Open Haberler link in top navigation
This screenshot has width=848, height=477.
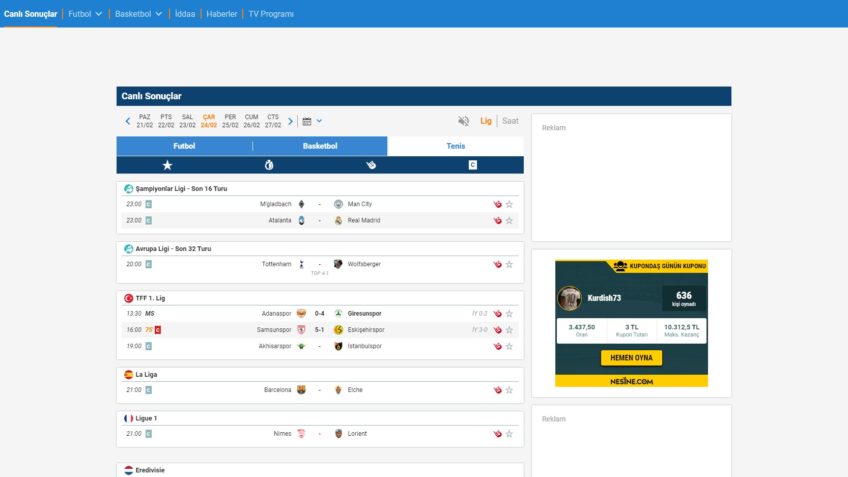tap(221, 14)
